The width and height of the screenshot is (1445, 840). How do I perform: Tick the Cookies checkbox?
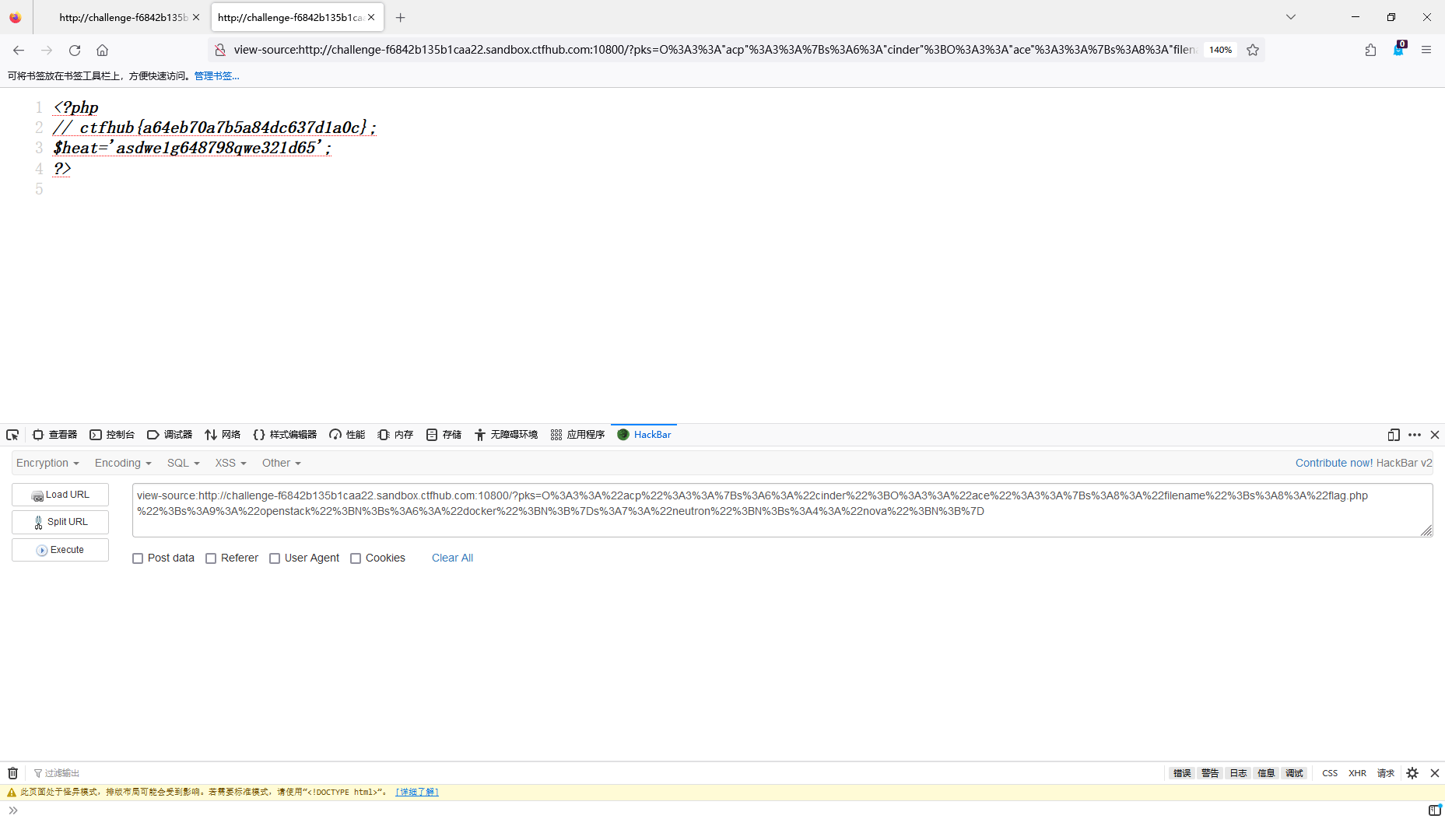(356, 558)
